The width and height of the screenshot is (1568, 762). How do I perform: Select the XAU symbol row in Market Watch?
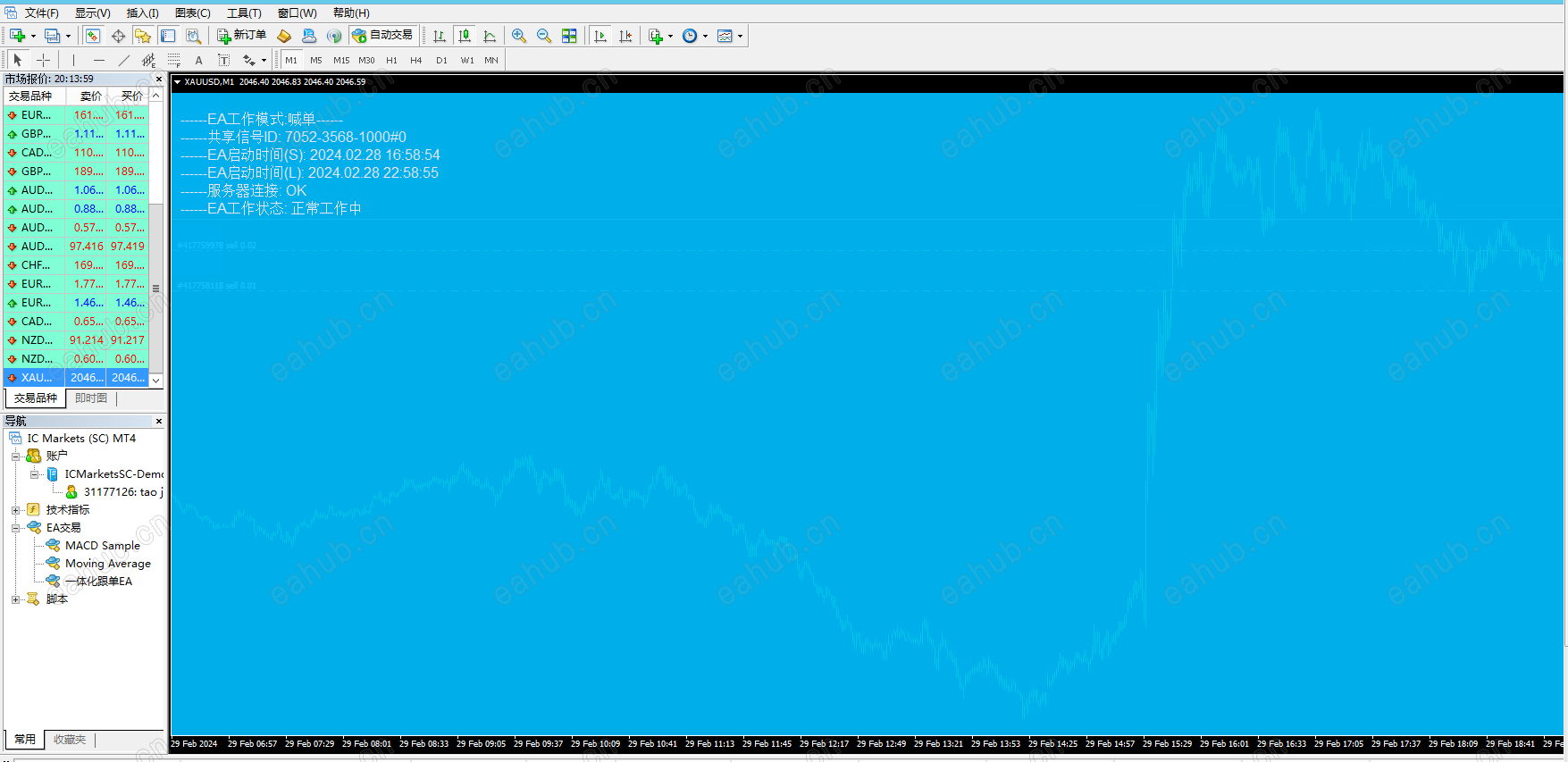(76, 378)
